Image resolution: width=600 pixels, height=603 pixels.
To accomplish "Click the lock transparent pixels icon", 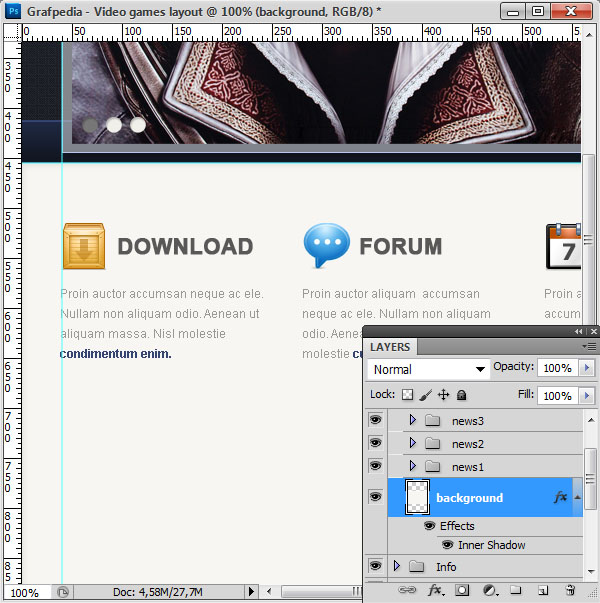I will [407, 395].
